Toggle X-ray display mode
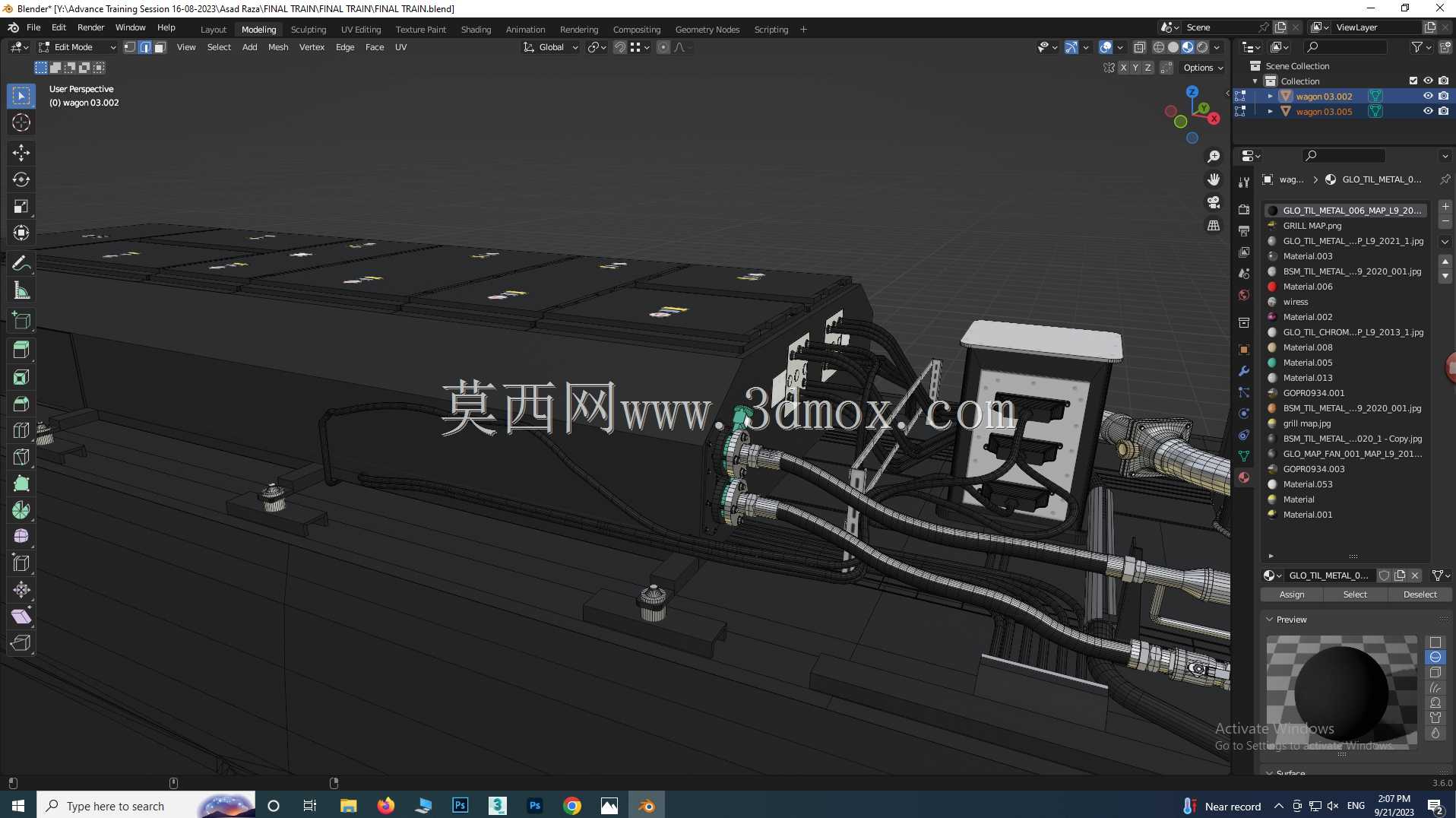The height and width of the screenshot is (818, 1456). (x=1139, y=47)
